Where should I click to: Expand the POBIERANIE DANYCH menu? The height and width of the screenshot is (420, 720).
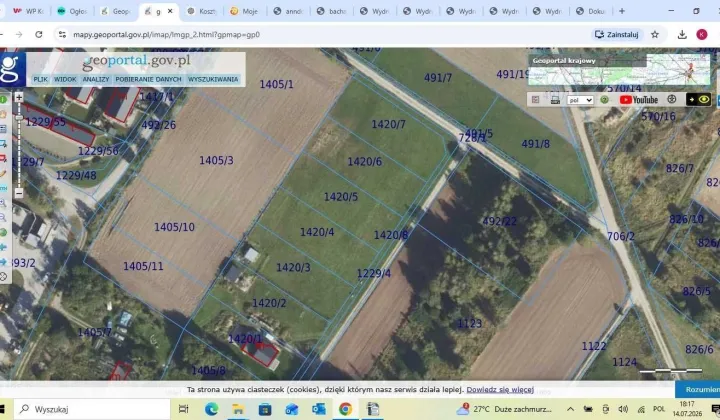(148, 79)
